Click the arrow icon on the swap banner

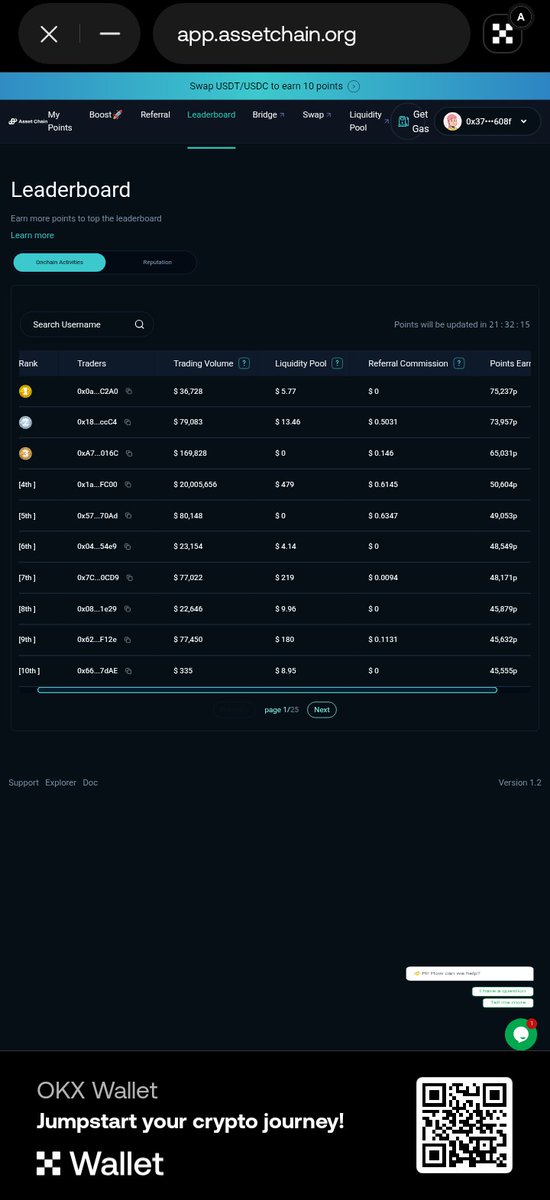click(x=354, y=87)
